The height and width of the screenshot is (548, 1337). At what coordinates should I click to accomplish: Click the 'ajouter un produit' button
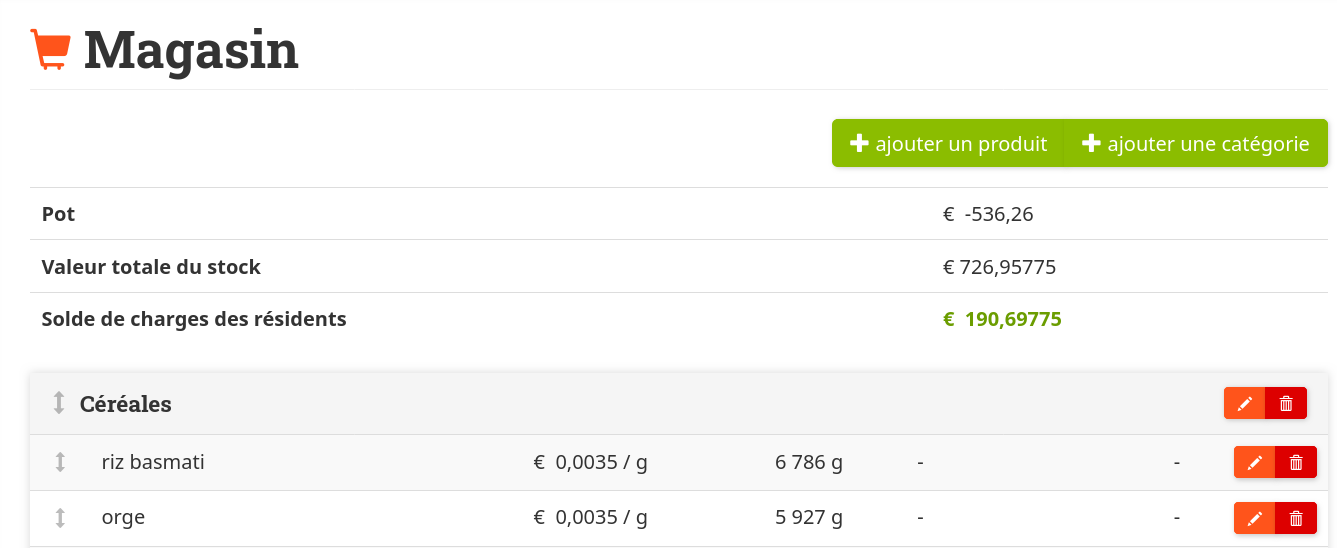(x=948, y=144)
